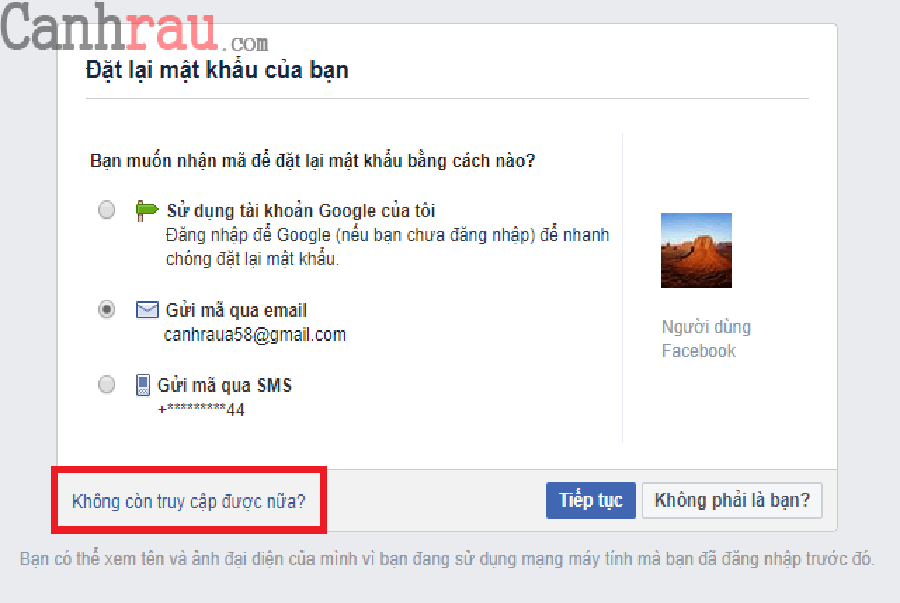The image size is (900, 603).
Task: Click the desert rock profile picture
Action: coord(696,250)
